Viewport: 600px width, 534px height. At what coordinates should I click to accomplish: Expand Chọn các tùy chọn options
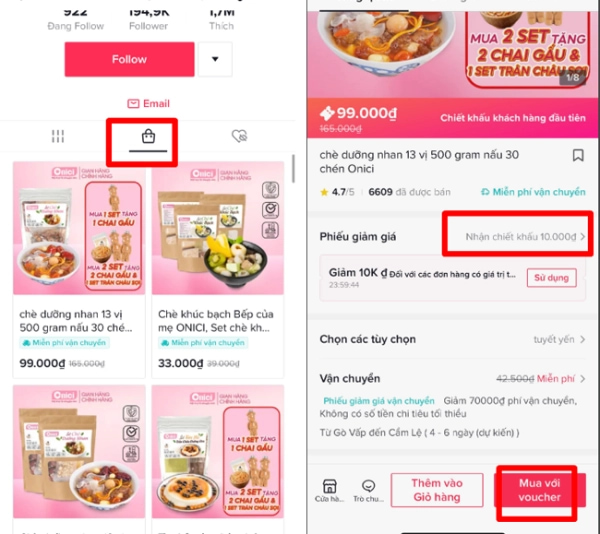[452, 339]
